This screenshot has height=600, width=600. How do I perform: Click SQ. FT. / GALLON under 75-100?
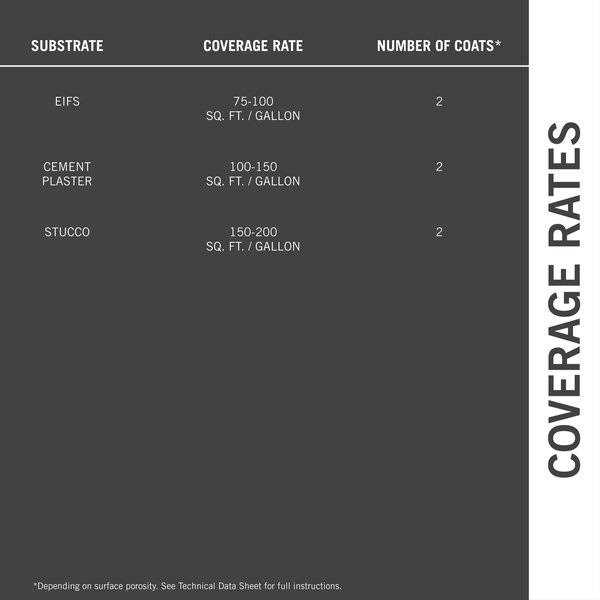tap(253, 116)
